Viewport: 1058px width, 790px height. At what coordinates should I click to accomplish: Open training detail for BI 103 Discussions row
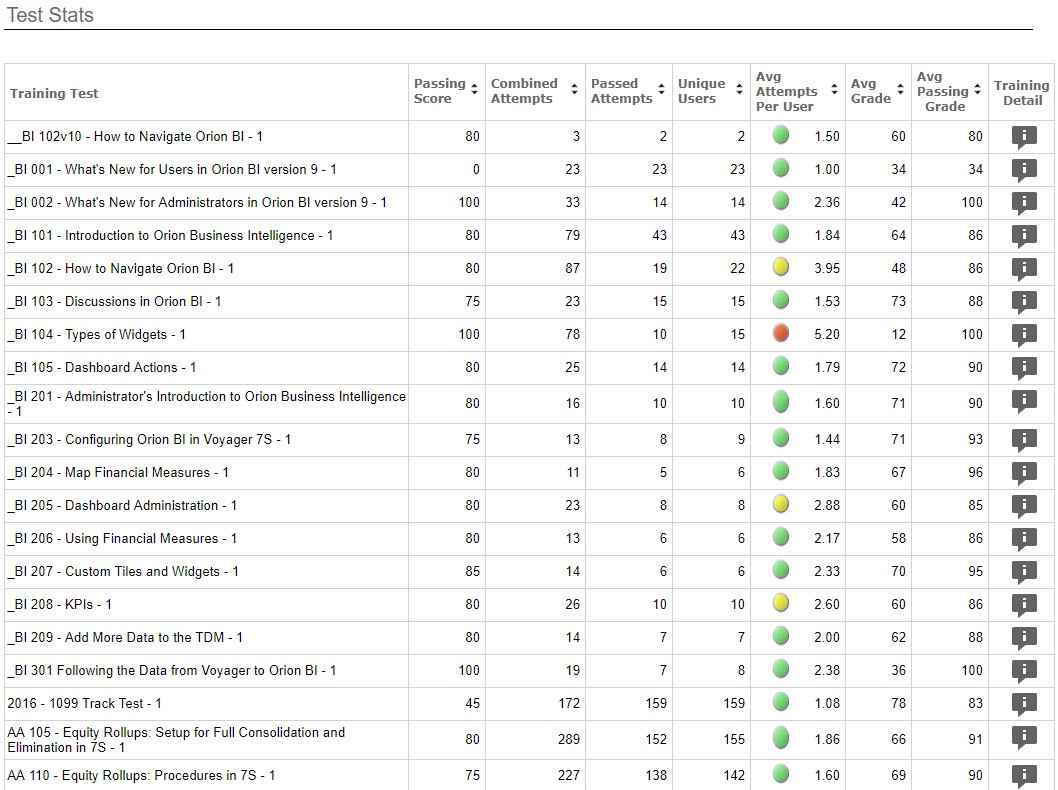point(1024,302)
